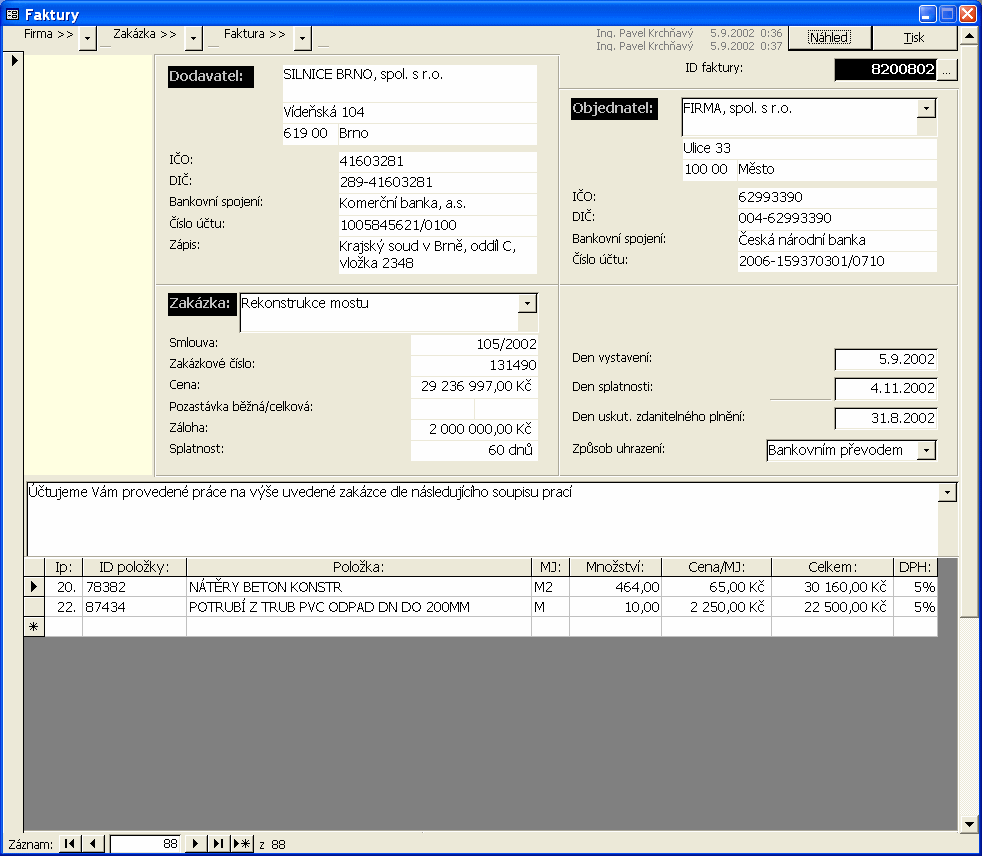Click the Den splatnosti date field
The width and height of the screenshot is (982, 856).
tap(885, 389)
